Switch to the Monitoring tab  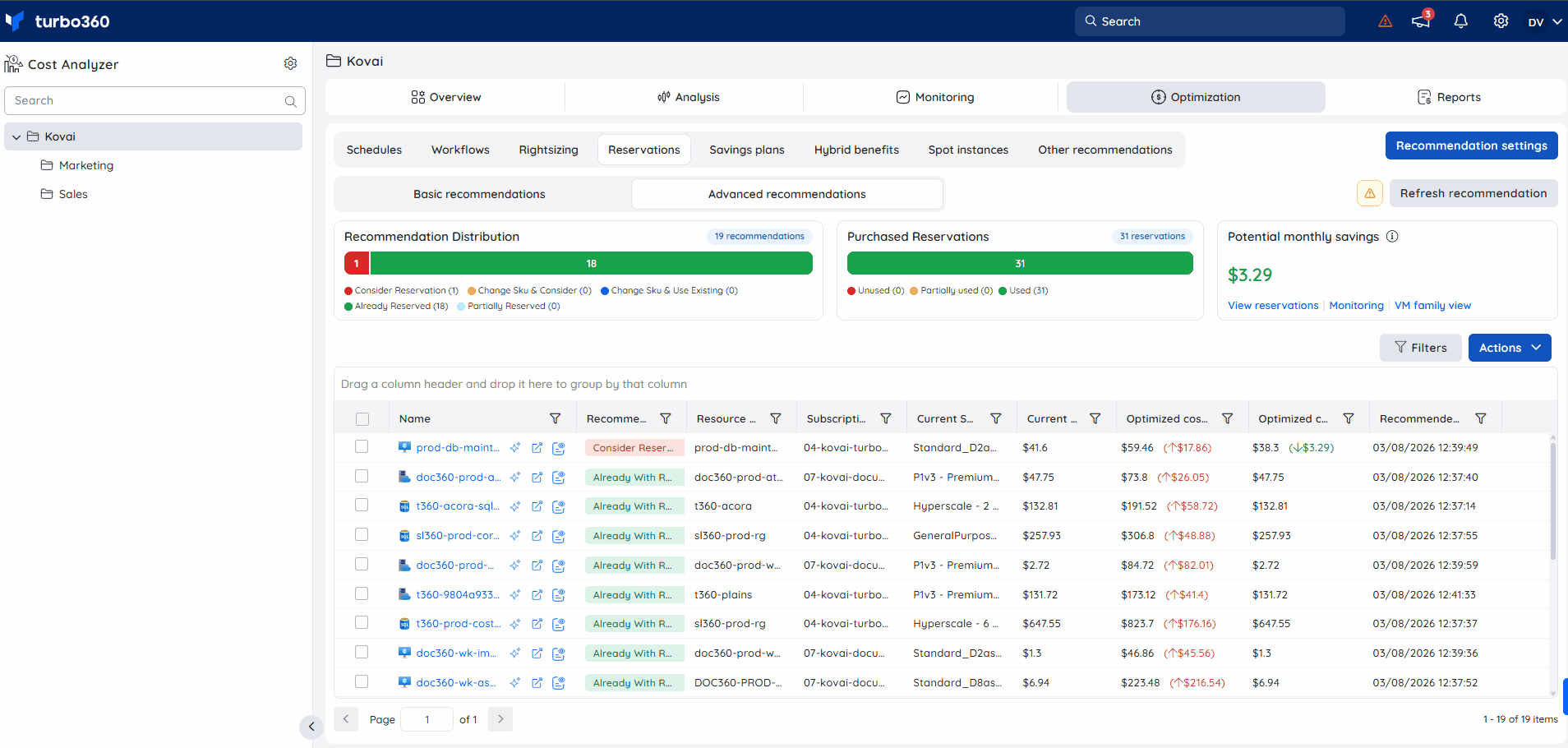[934, 97]
